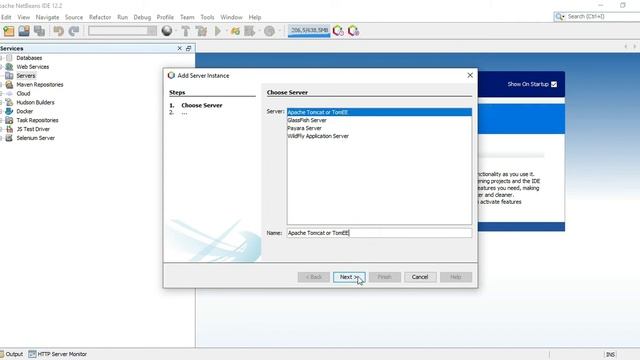The image size is (640, 360).
Task: Click the Search field in top right
Action: pos(602,16)
